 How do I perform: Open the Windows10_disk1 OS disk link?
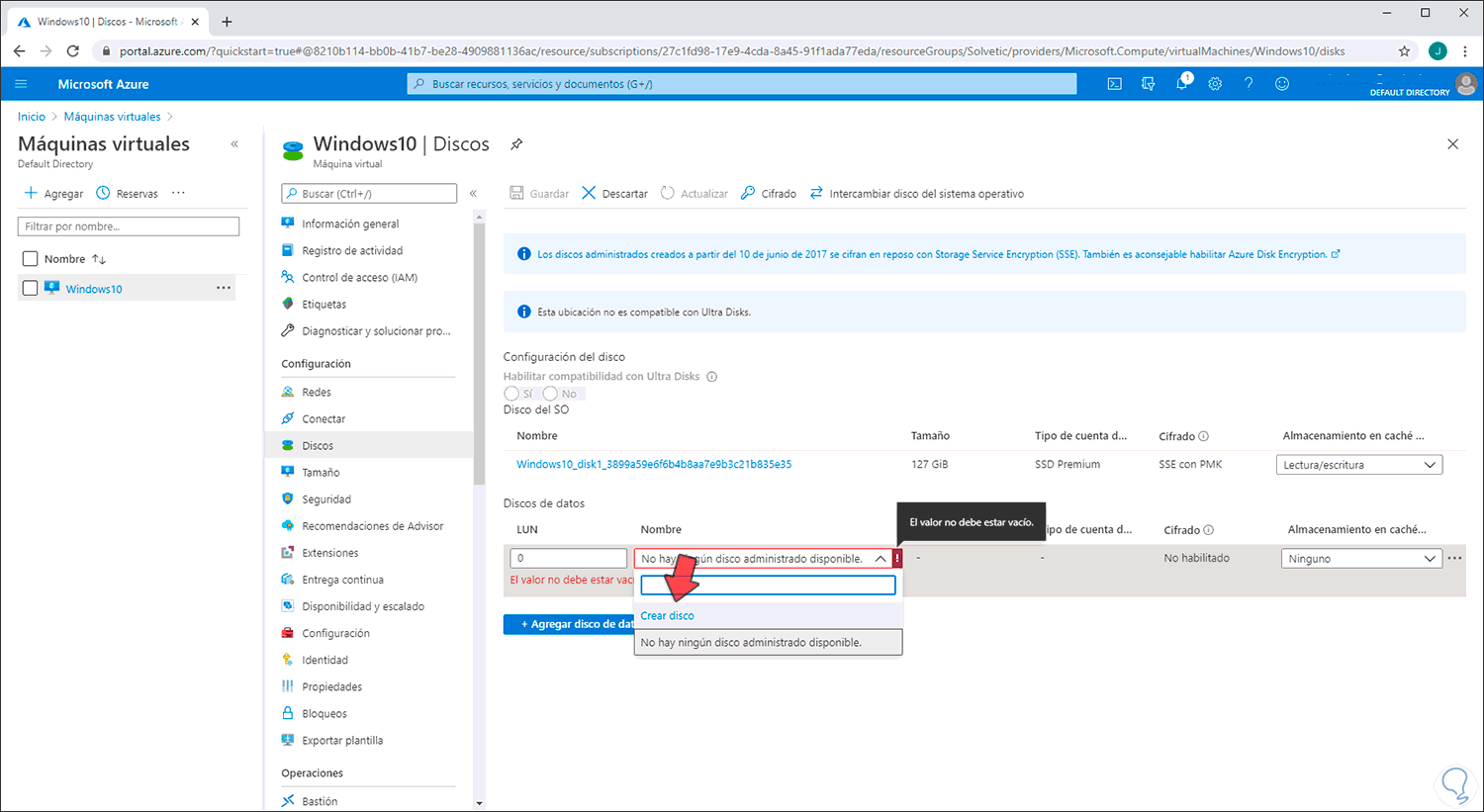[x=654, y=464]
